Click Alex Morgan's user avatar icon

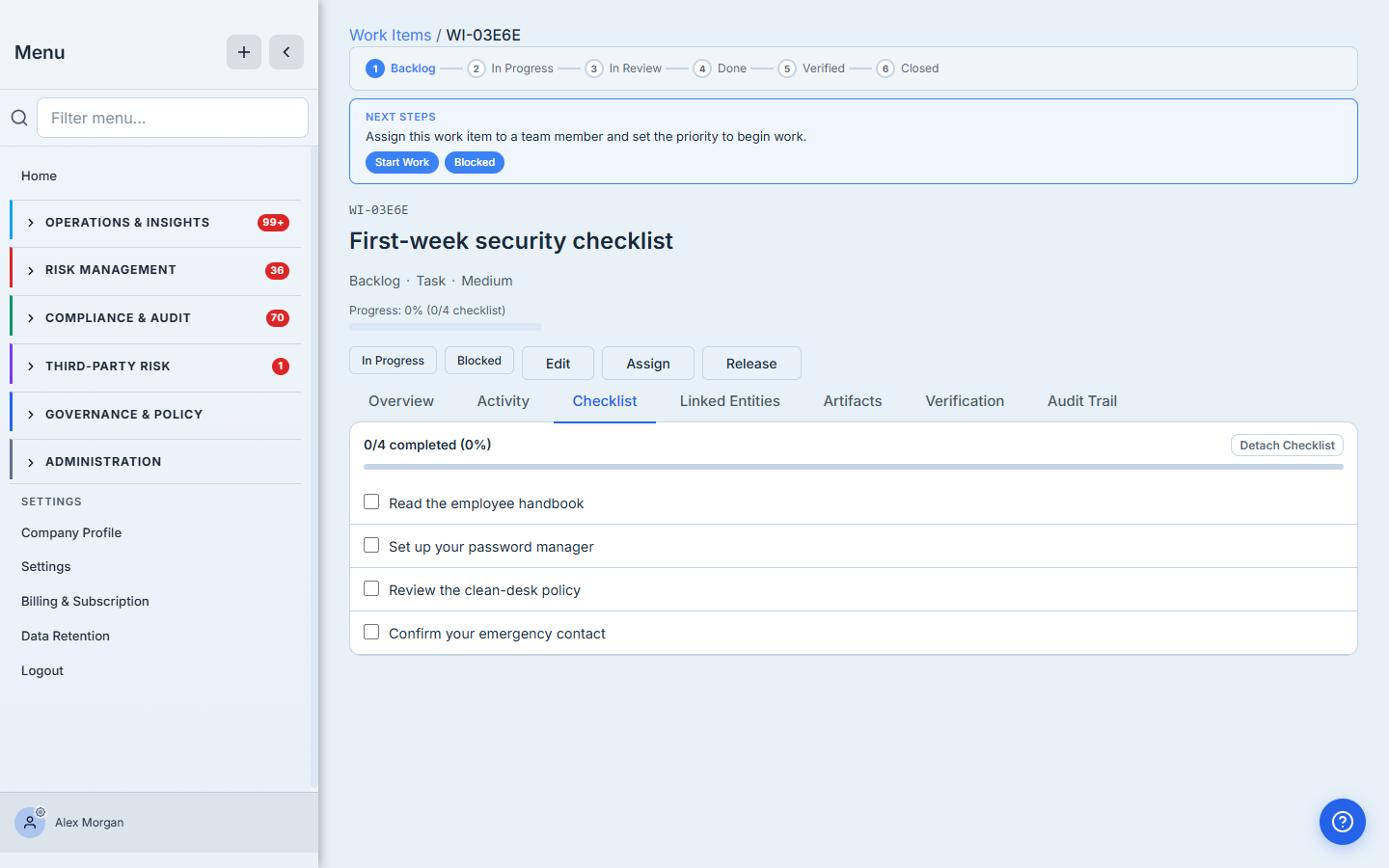[x=30, y=823]
